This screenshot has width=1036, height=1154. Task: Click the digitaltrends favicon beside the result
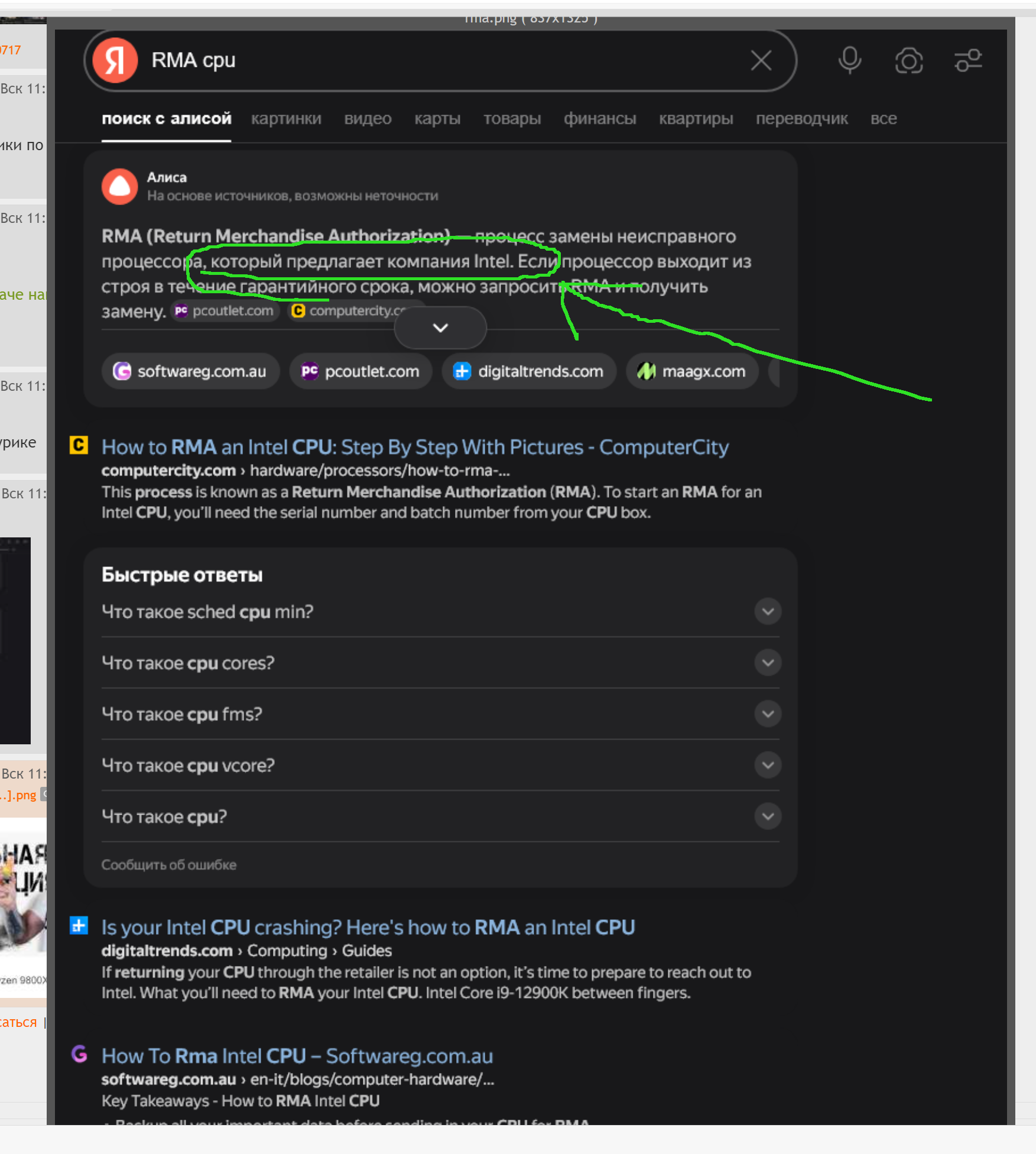tap(79, 925)
